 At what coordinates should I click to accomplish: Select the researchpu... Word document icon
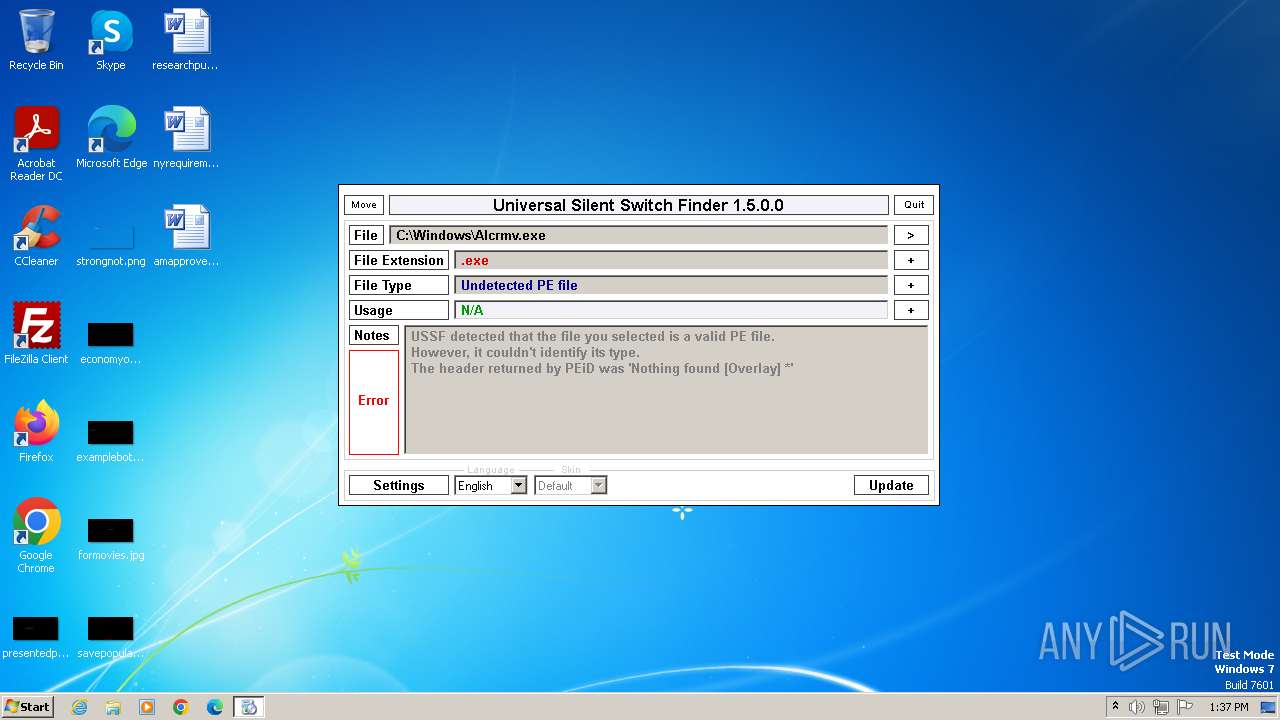[185, 40]
